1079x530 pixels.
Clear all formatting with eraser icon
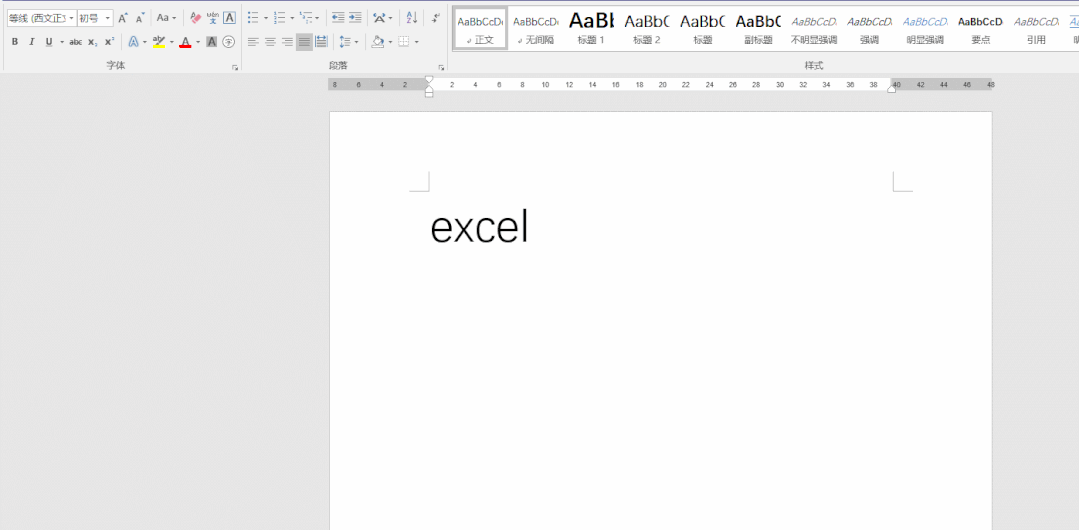coord(195,18)
